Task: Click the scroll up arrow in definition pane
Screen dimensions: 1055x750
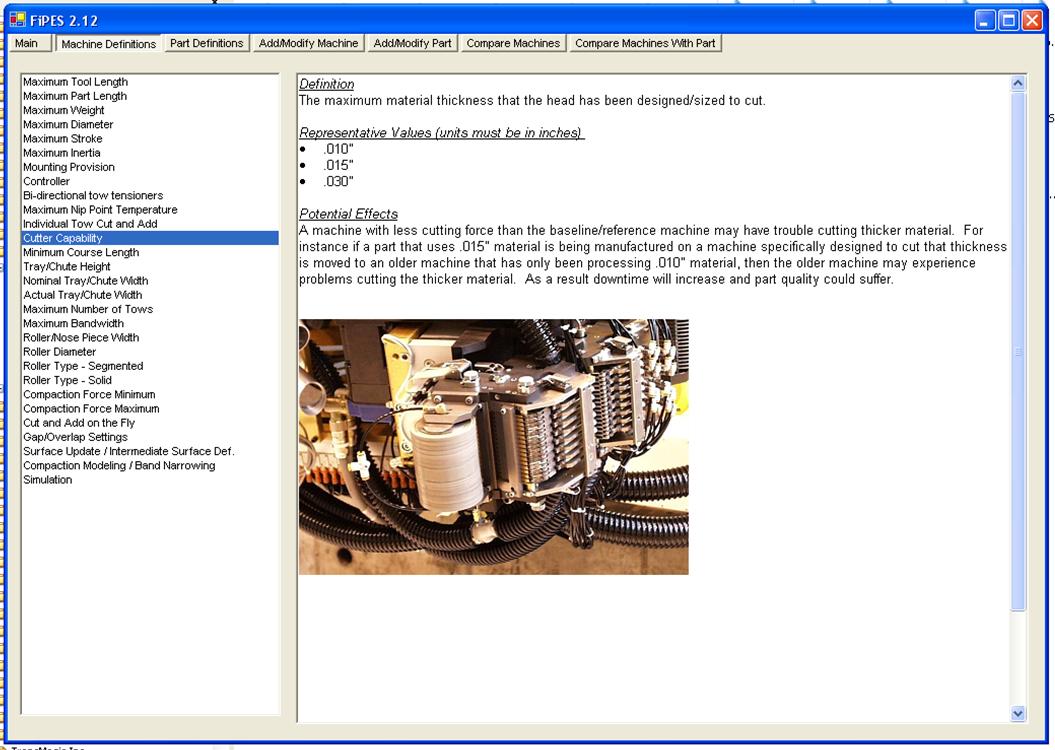Action: pos(1018,84)
